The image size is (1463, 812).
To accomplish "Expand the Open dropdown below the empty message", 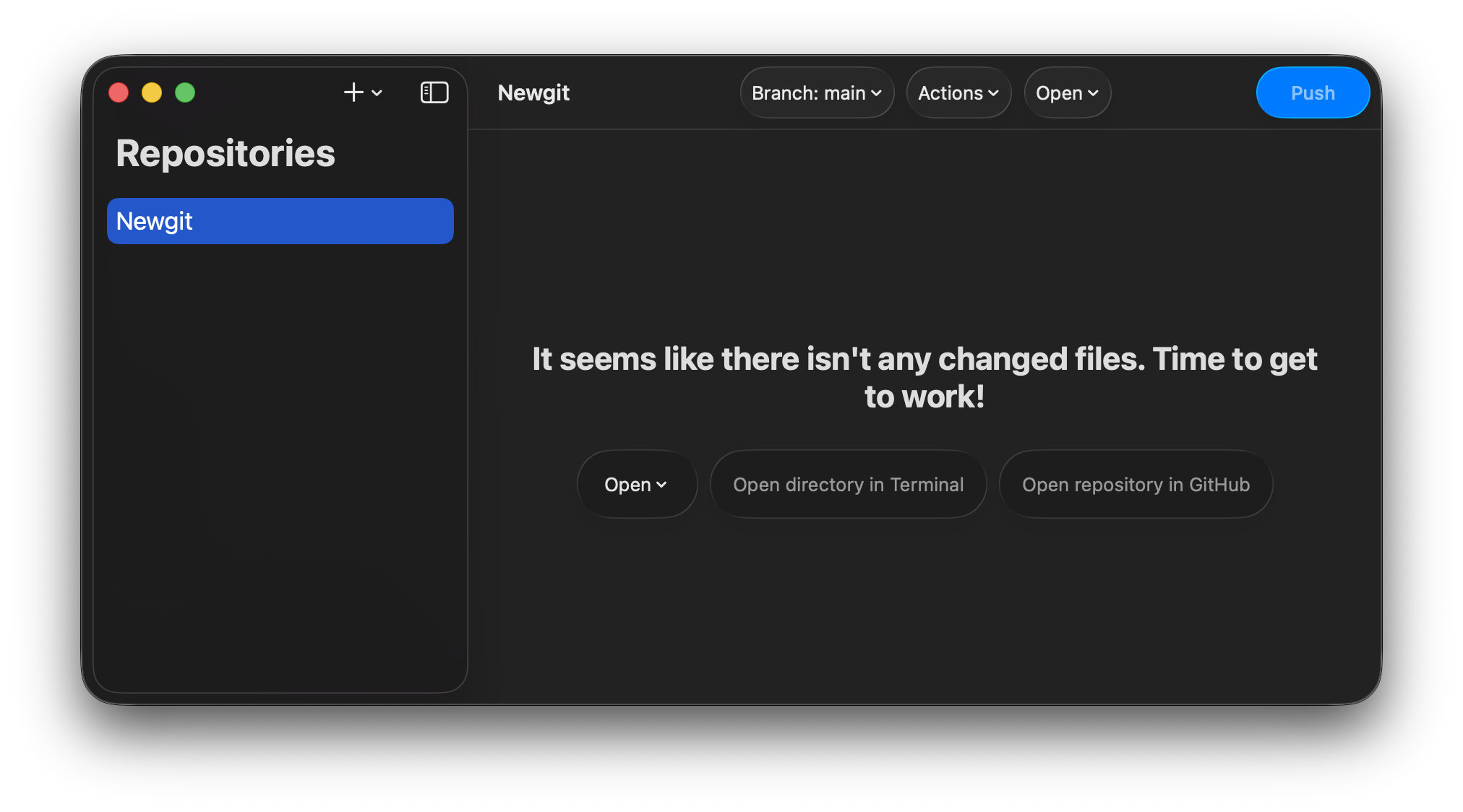I will point(636,484).
